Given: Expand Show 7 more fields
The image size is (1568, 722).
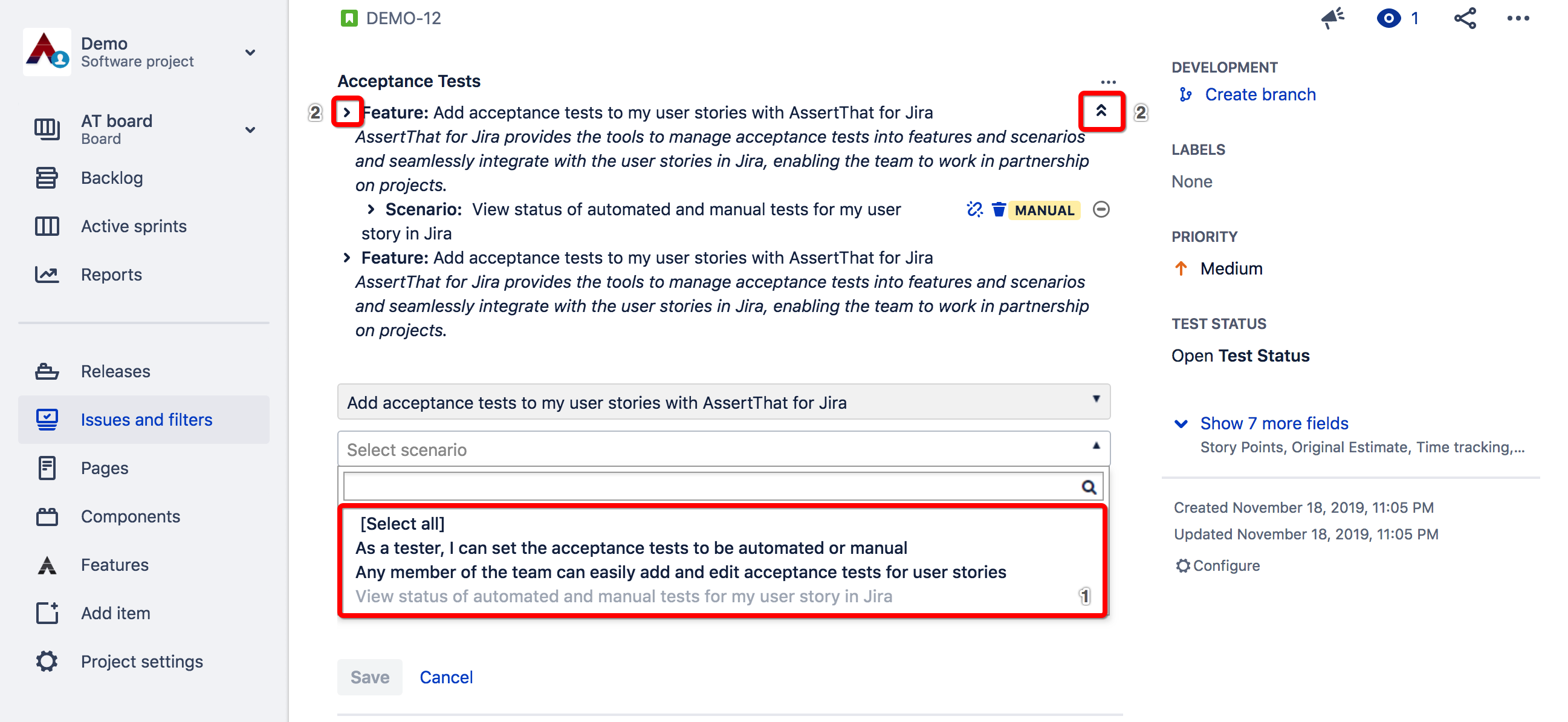Looking at the screenshot, I should tap(1274, 423).
